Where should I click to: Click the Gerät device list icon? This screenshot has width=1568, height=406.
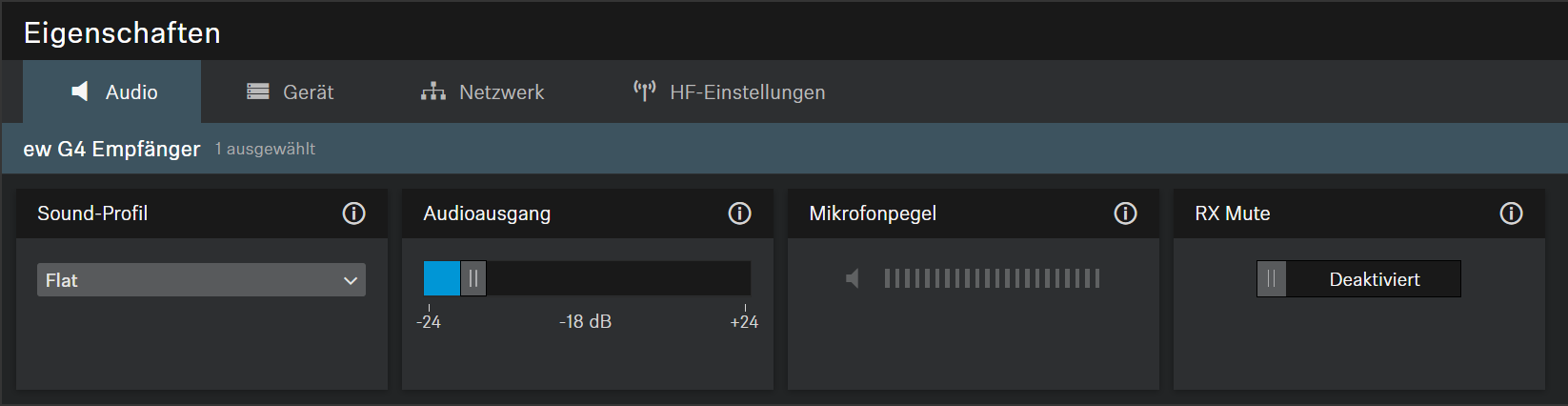257,91
